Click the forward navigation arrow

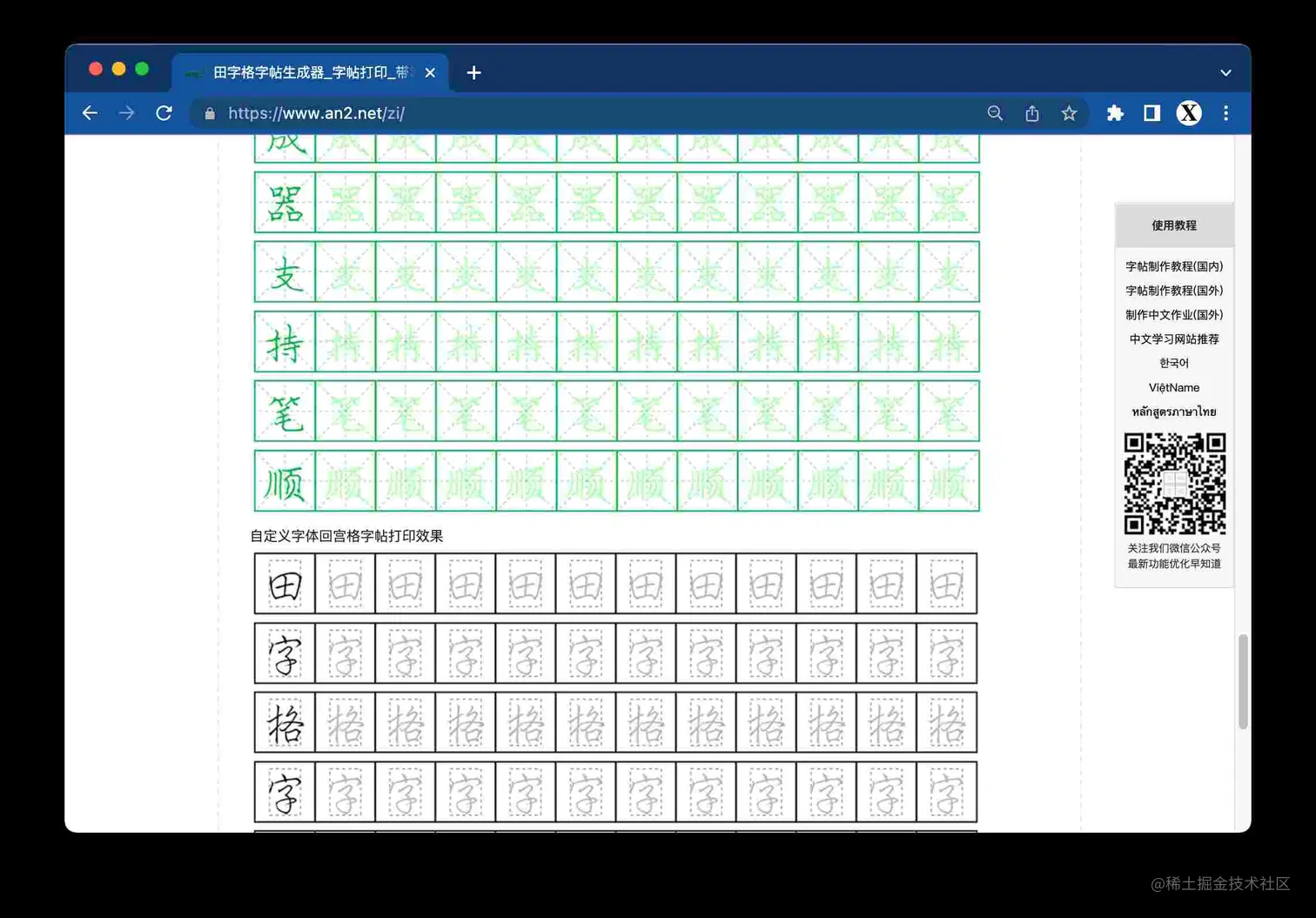click(127, 113)
